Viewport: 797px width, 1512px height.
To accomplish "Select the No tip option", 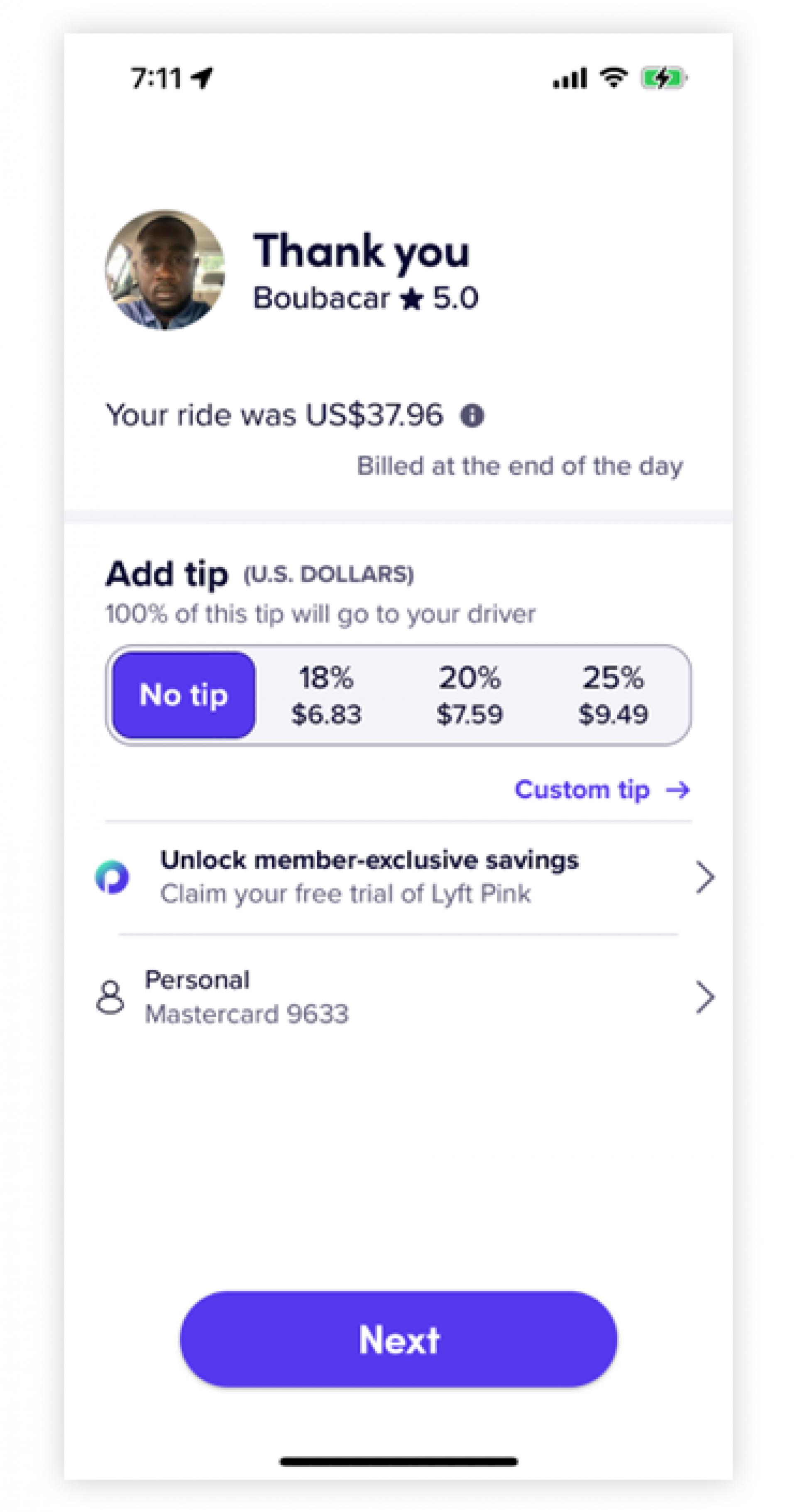I will click(183, 695).
